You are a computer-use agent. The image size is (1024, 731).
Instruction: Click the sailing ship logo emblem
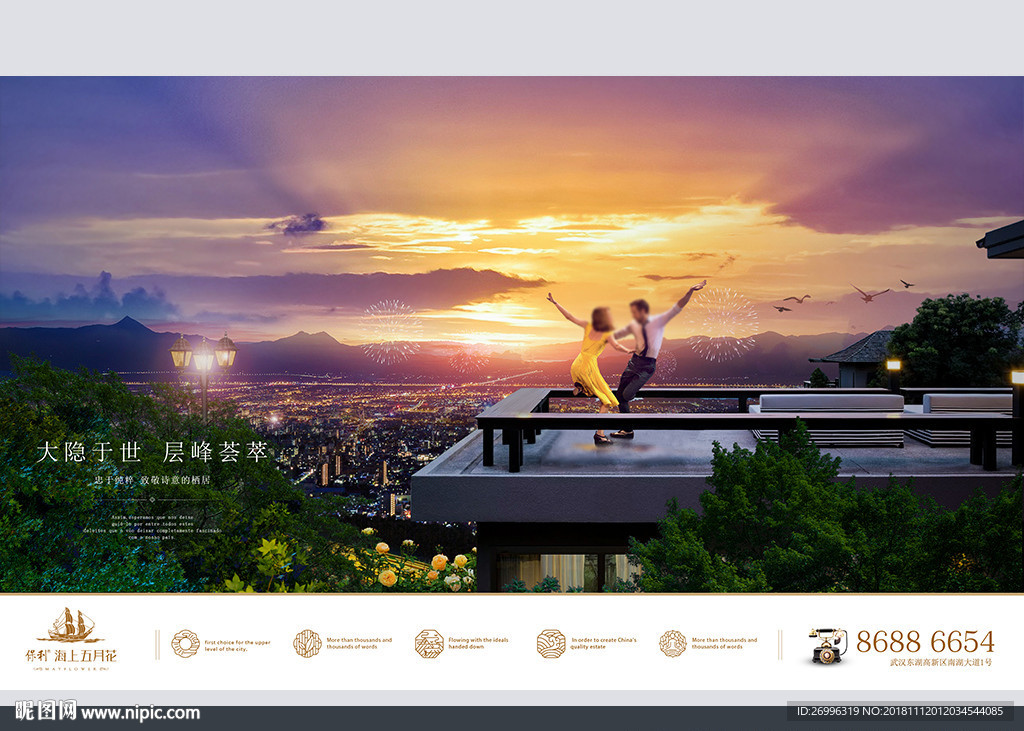70,625
